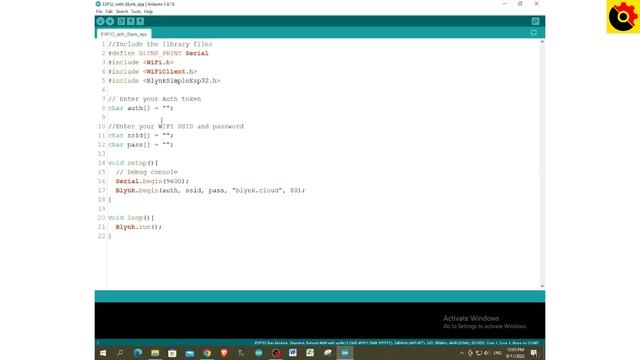The width and height of the screenshot is (640, 360).
Task: Create a new sketch with the New button
Action: point(121,21)
